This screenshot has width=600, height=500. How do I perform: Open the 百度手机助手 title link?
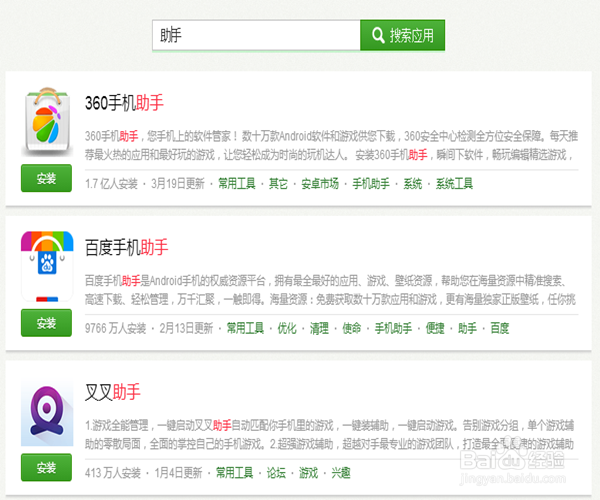tap(127, 248)
